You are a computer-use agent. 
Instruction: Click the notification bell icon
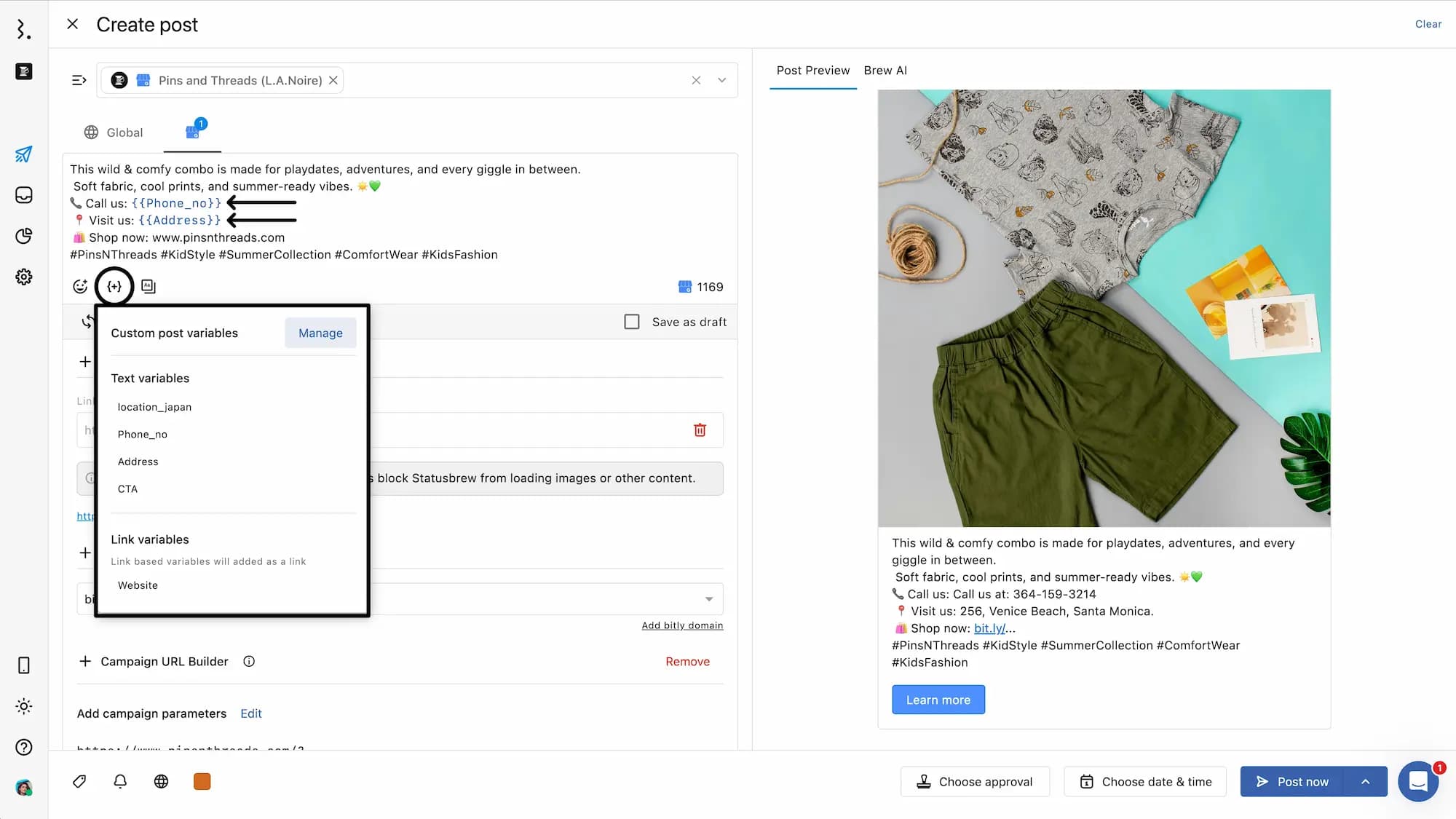point(120,781)
